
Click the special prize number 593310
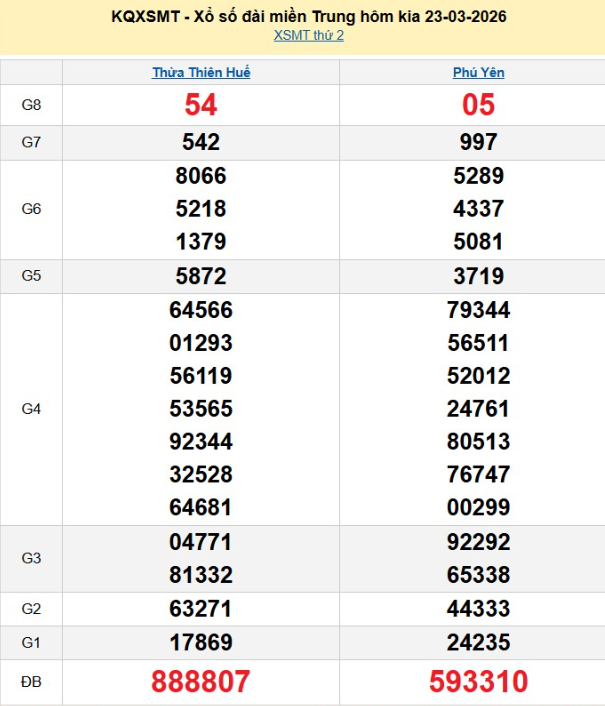tap(478, 682)
